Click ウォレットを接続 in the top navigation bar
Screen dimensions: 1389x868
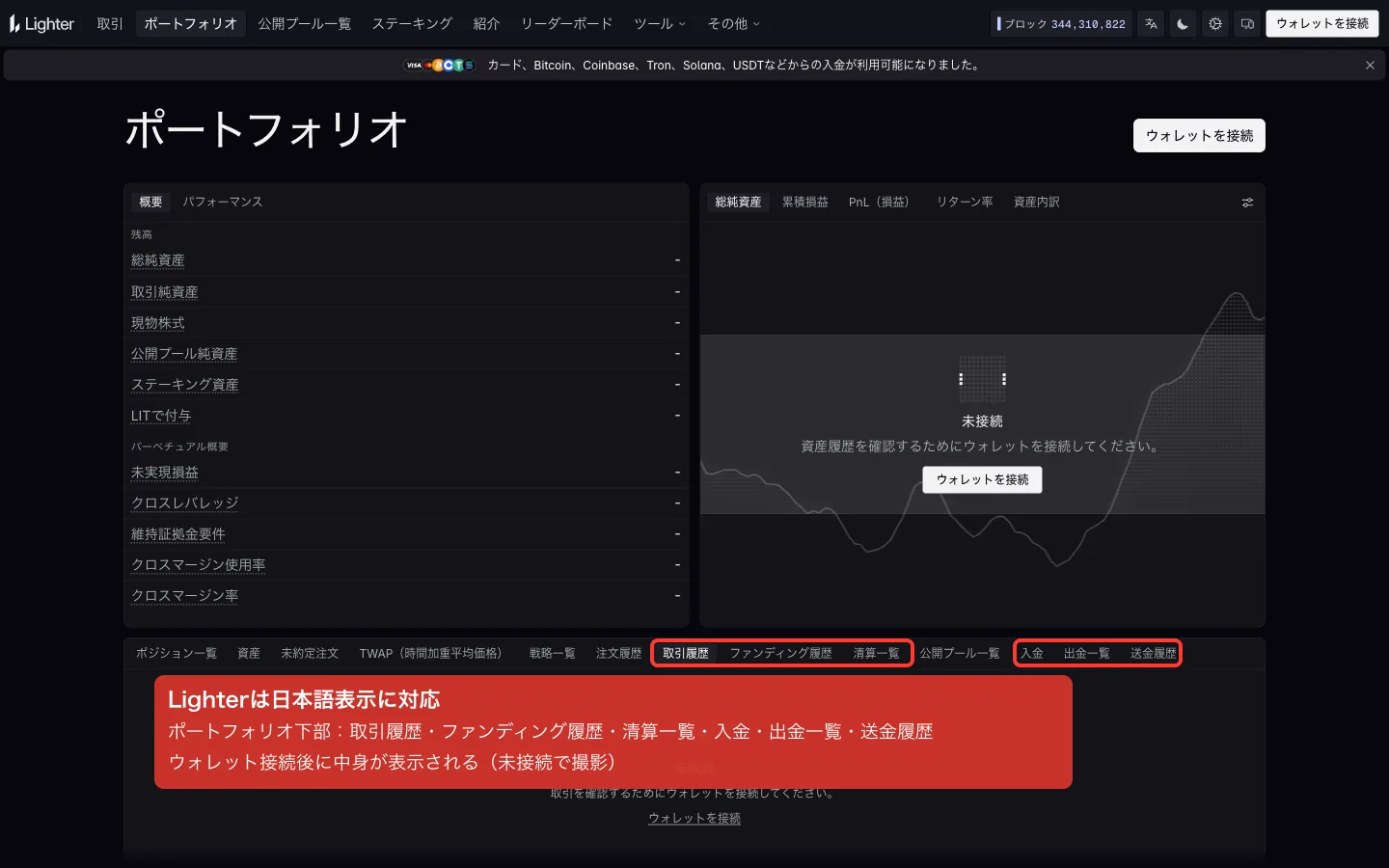pyautogui.click(x=1321, y=24)
